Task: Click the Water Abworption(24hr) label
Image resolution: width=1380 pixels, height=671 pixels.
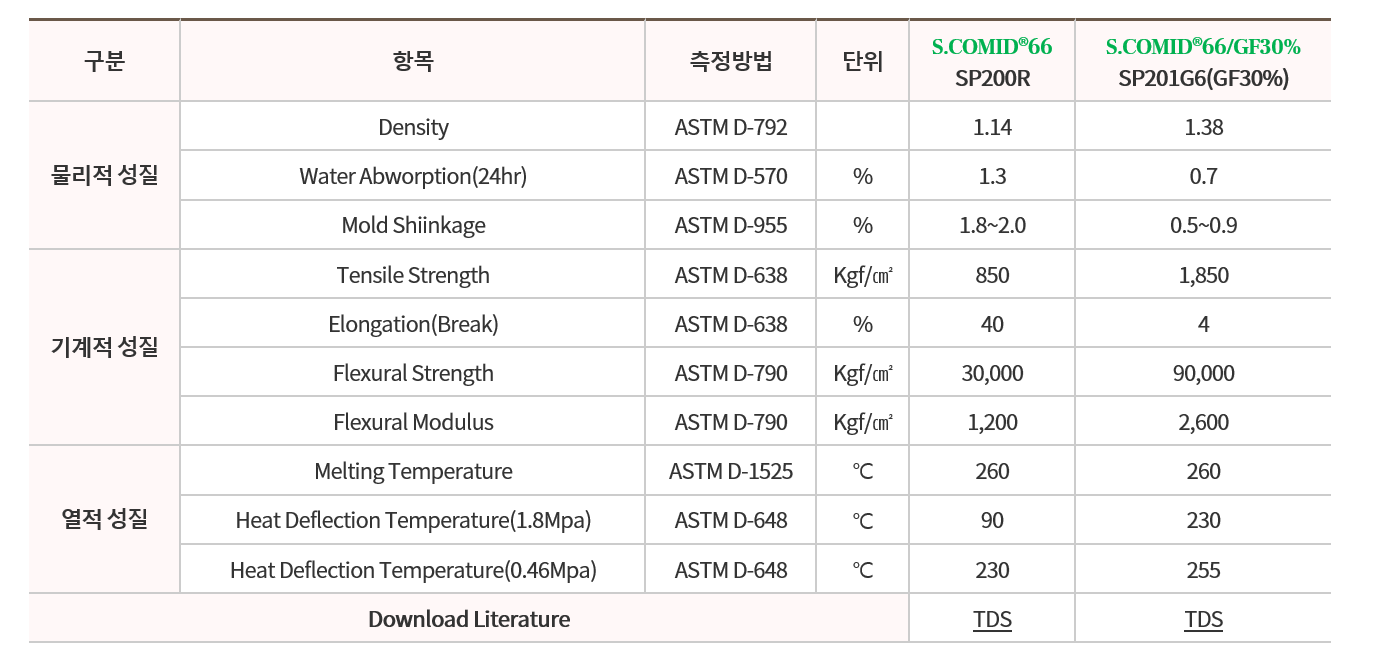Action: click(413, 177)
